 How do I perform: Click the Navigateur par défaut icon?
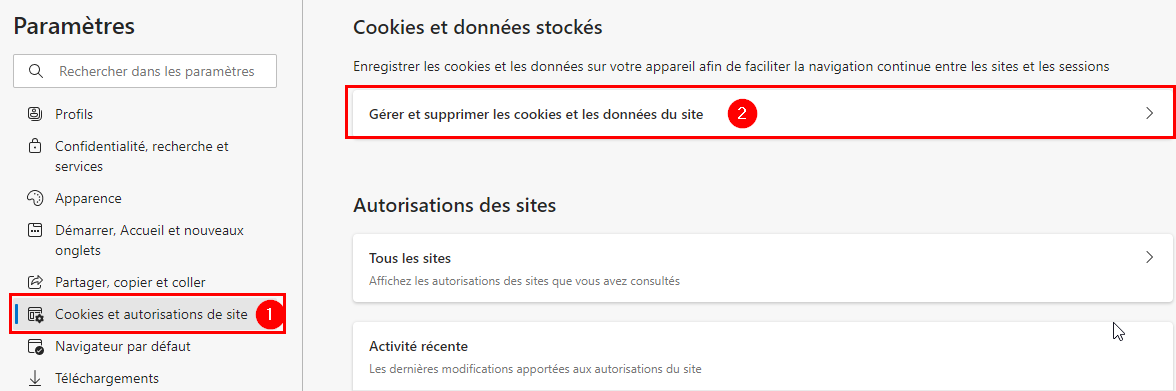pyautogui.click(x=35, y=347)
